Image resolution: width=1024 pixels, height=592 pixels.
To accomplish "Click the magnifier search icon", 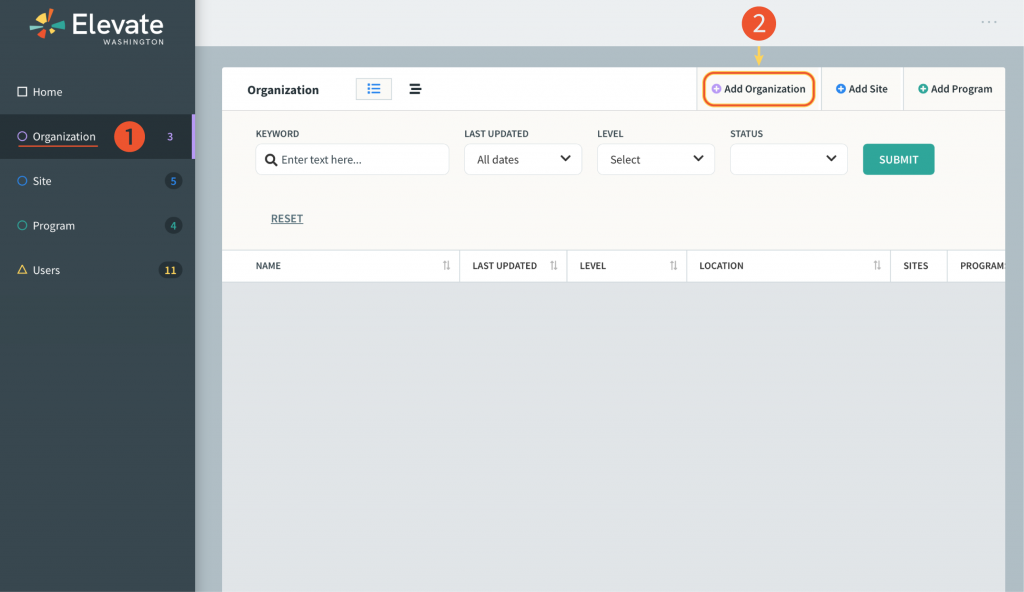I will [x=271, y=159].
